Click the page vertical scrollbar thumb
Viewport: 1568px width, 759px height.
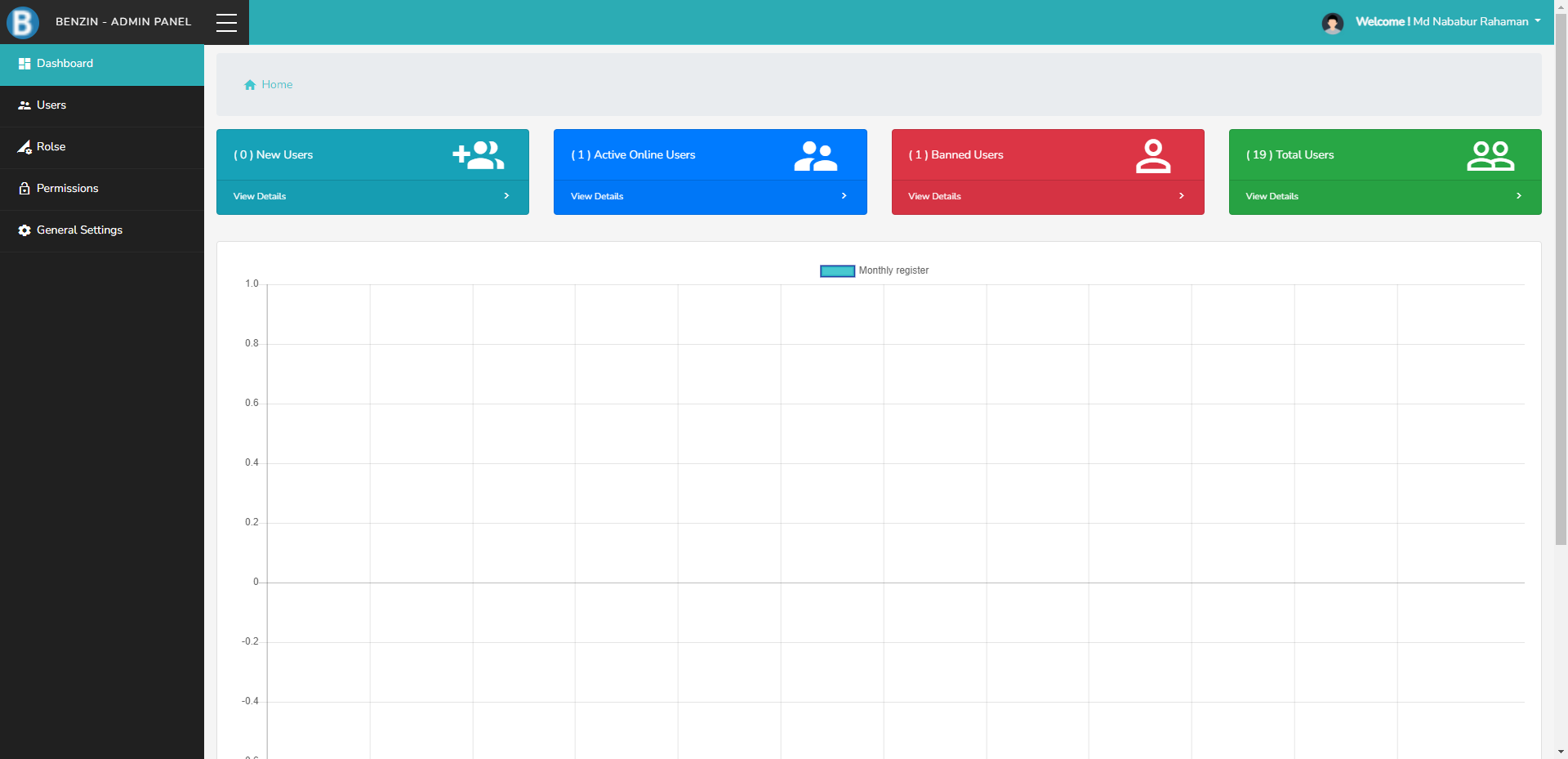click(x=1561, y=278)
